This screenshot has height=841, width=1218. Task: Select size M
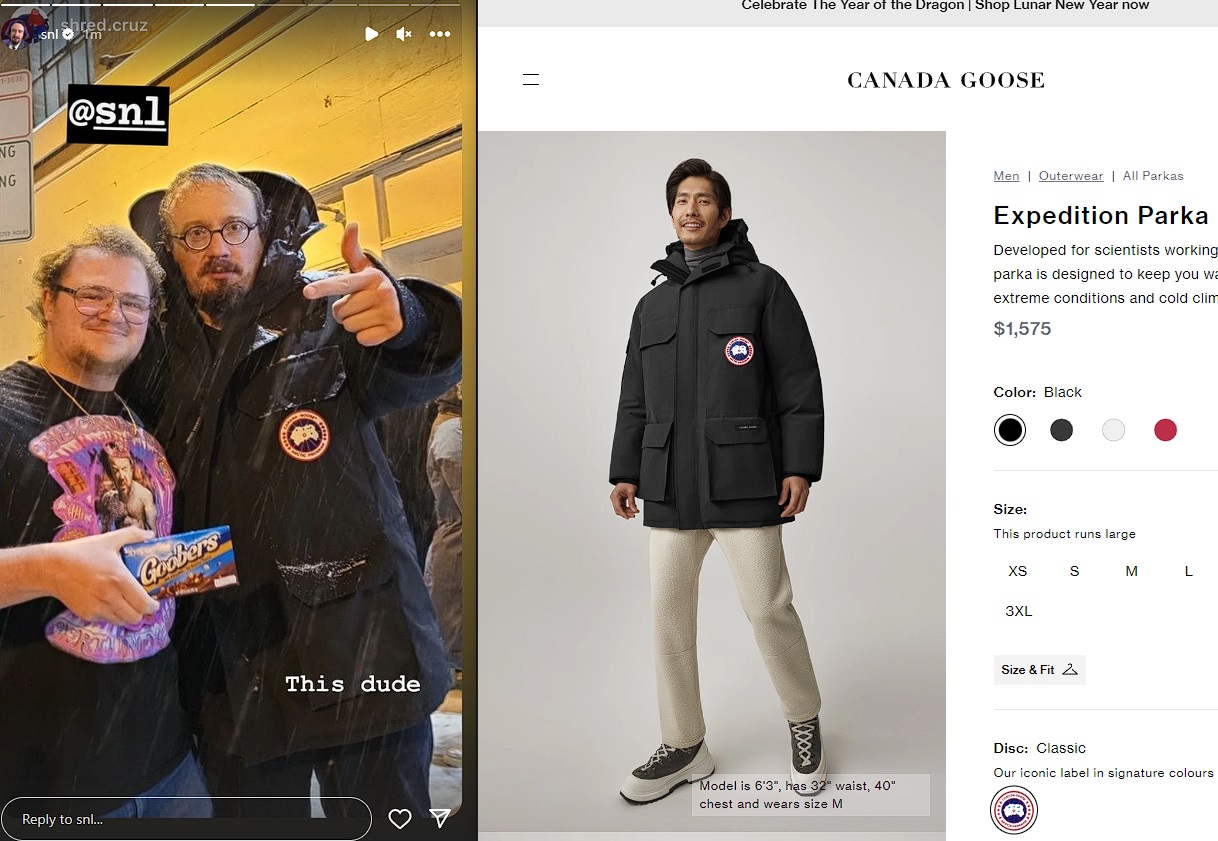click(1132, 571)
